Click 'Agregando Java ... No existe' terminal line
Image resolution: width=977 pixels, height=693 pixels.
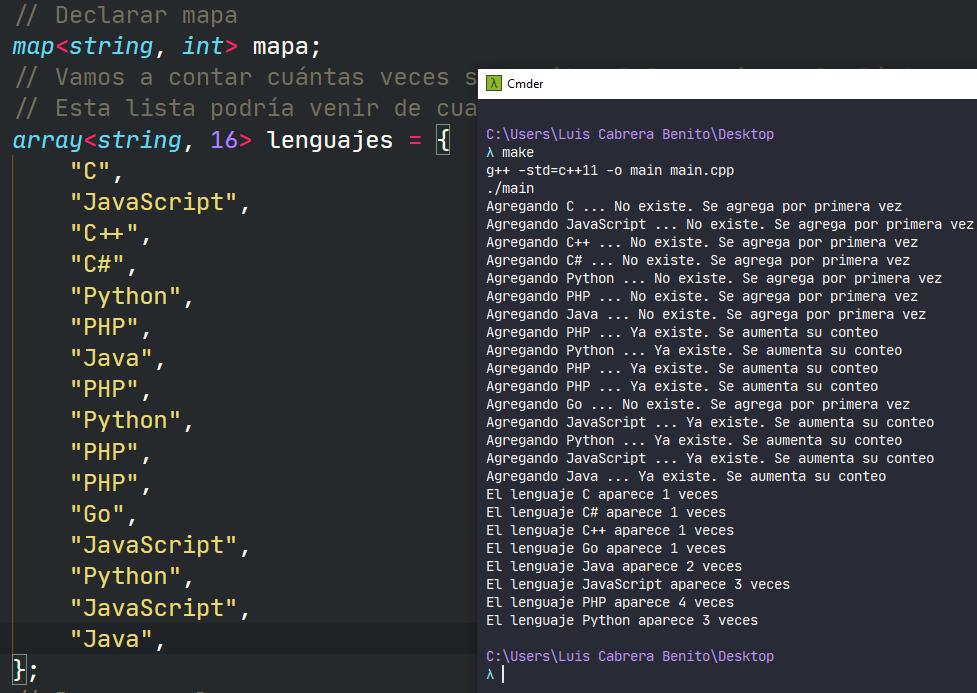pos(706,315)
